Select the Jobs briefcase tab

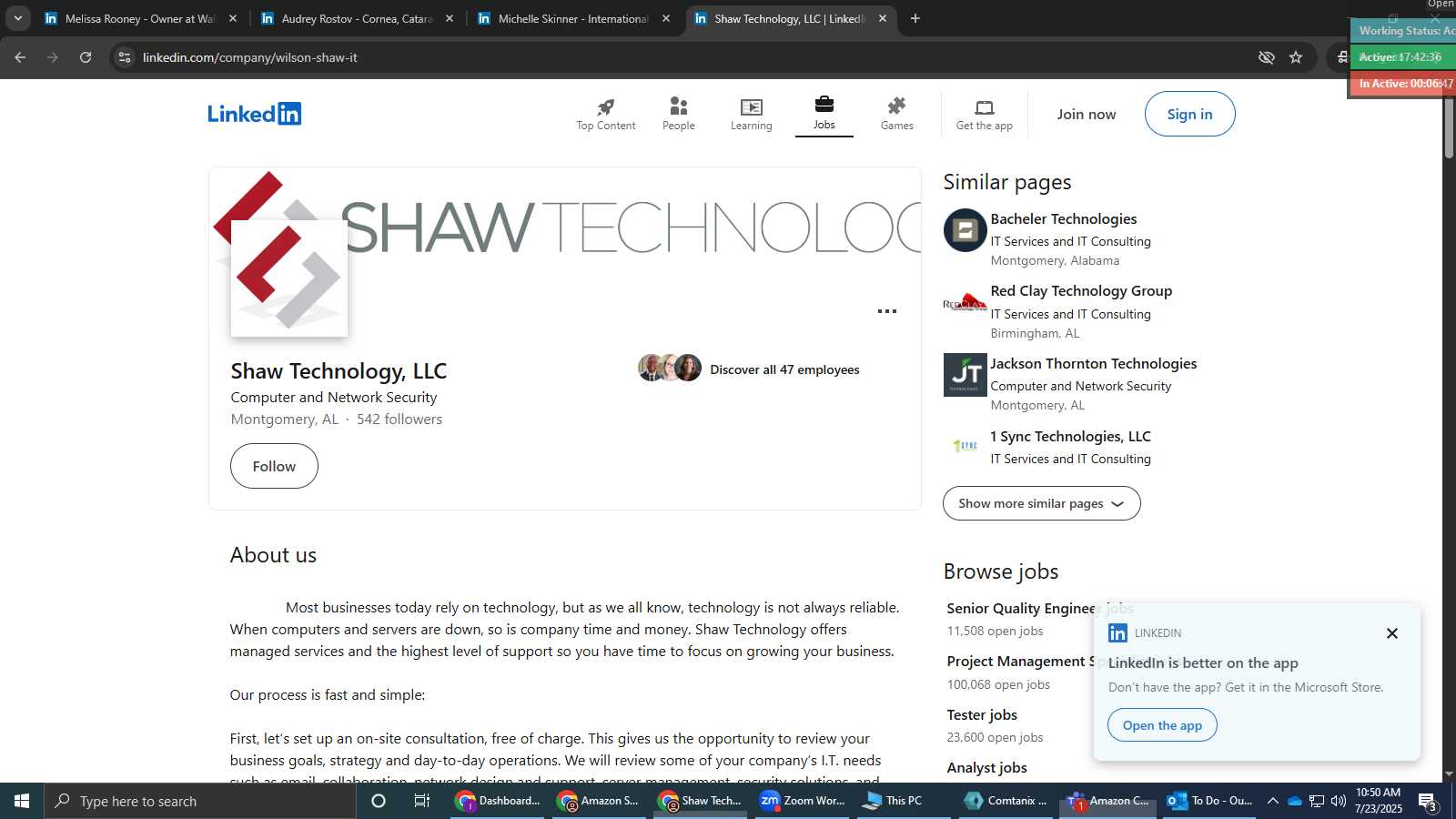(x=824, y=113)
